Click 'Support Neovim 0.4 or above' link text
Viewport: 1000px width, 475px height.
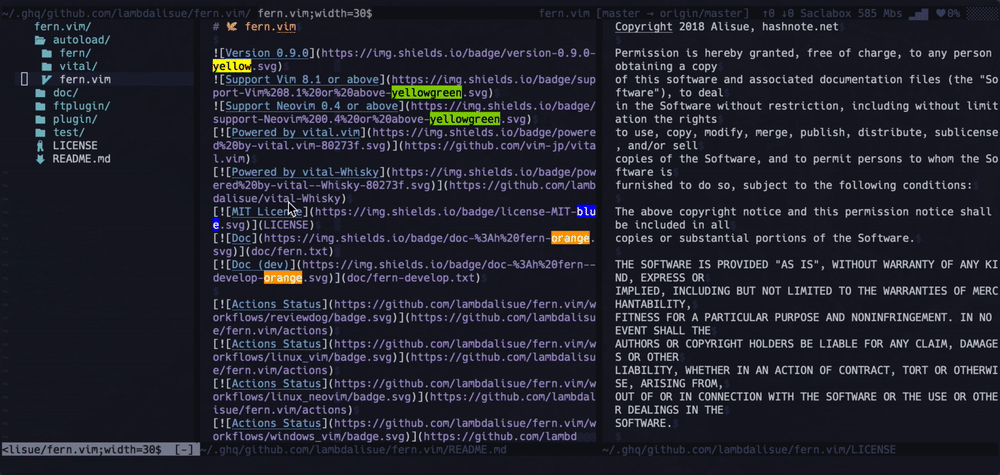tap(312, 106)
